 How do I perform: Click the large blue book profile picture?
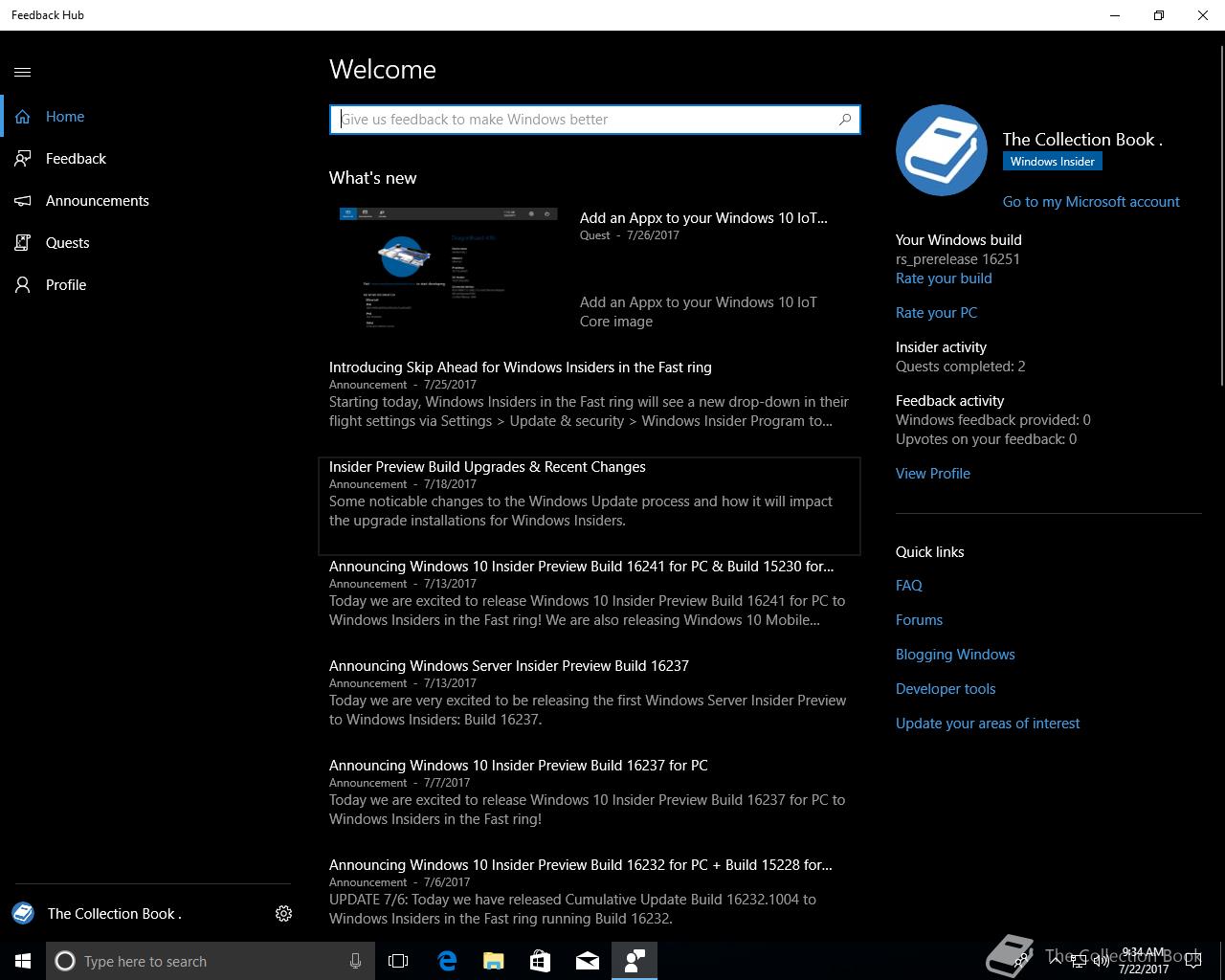[x=942, y=150]
